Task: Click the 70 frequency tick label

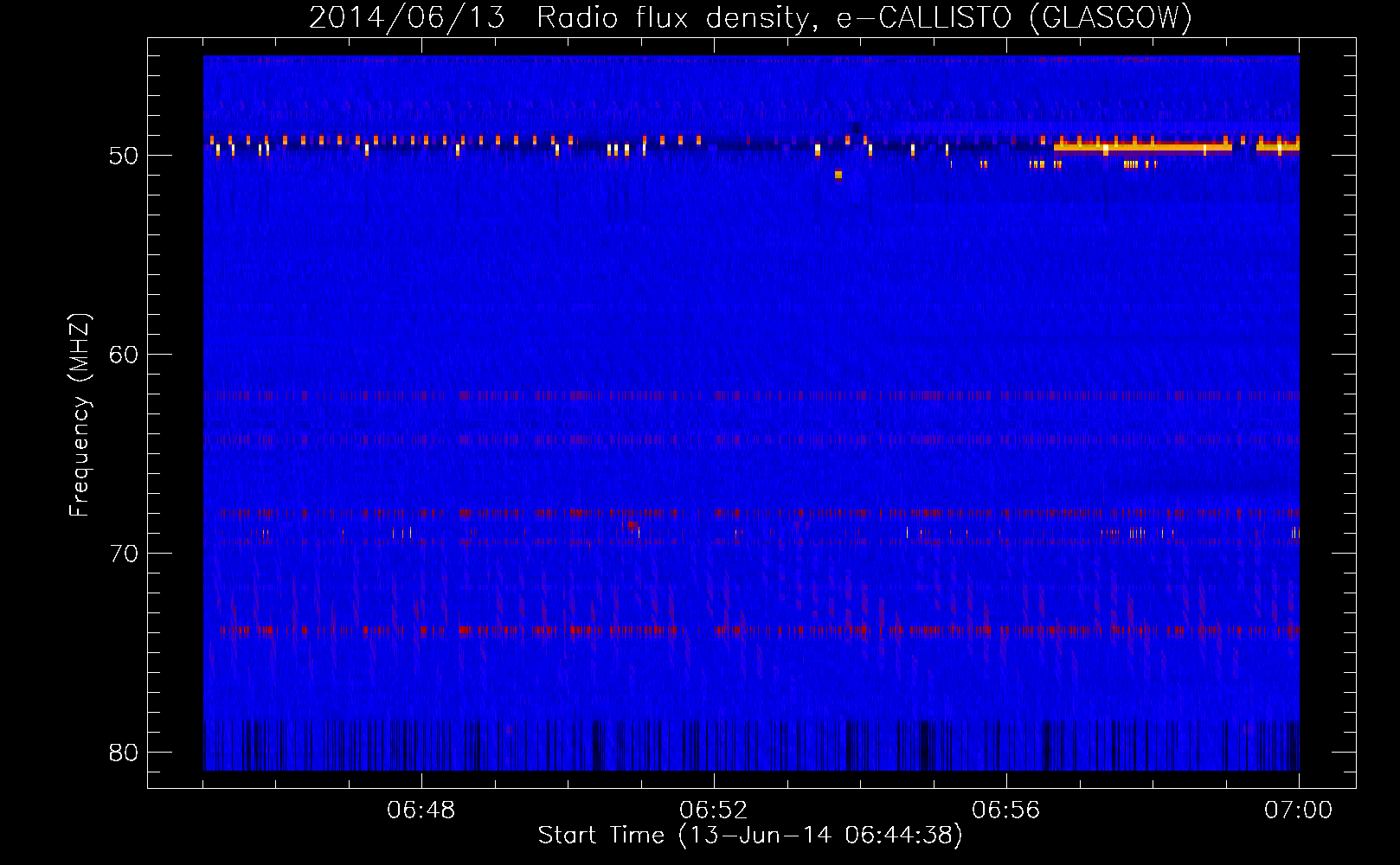Action: (124, 554)
